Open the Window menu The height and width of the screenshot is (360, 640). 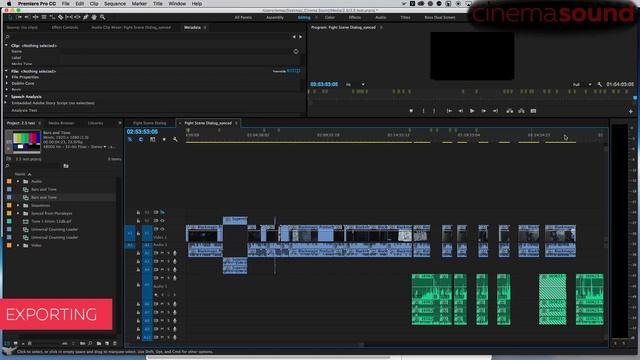[x=177, y=4]
